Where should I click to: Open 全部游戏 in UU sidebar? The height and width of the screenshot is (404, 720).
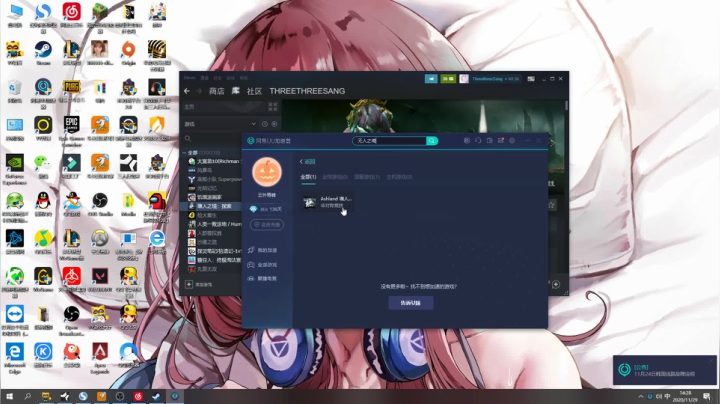263,265
